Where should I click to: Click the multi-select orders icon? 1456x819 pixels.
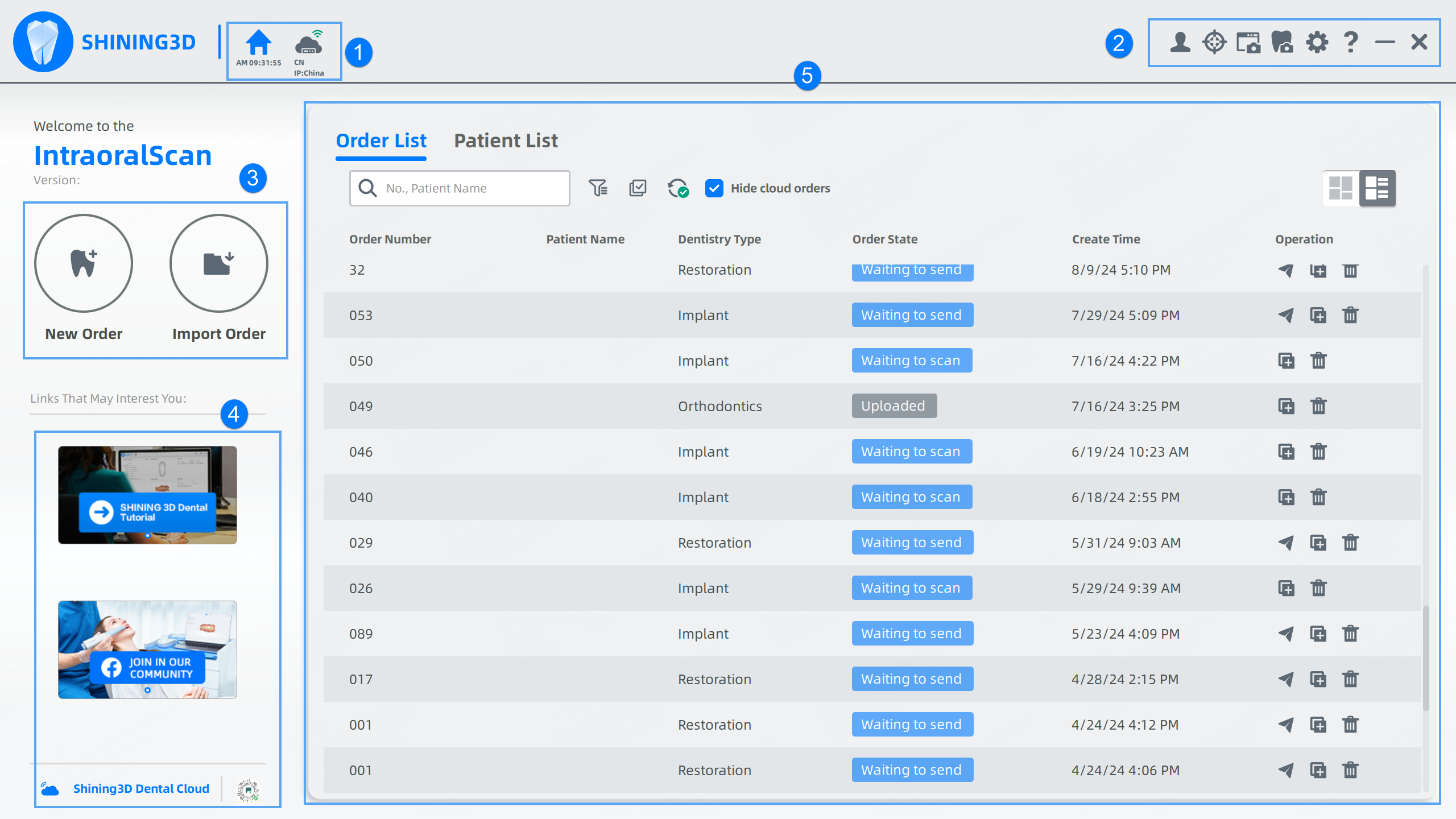tap(638, 188)
